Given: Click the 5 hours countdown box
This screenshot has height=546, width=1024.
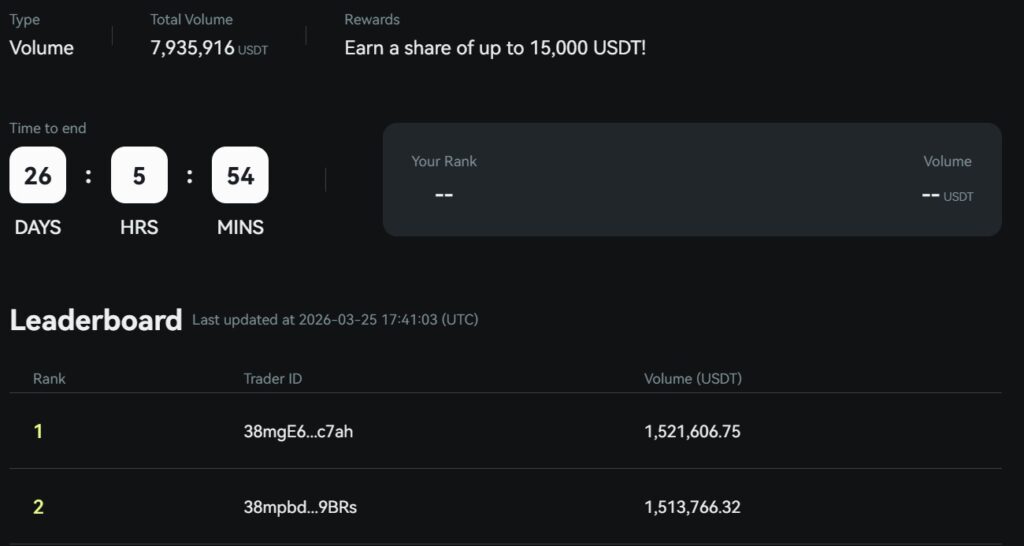Looking at the screenshot, I should pos(139,176).
